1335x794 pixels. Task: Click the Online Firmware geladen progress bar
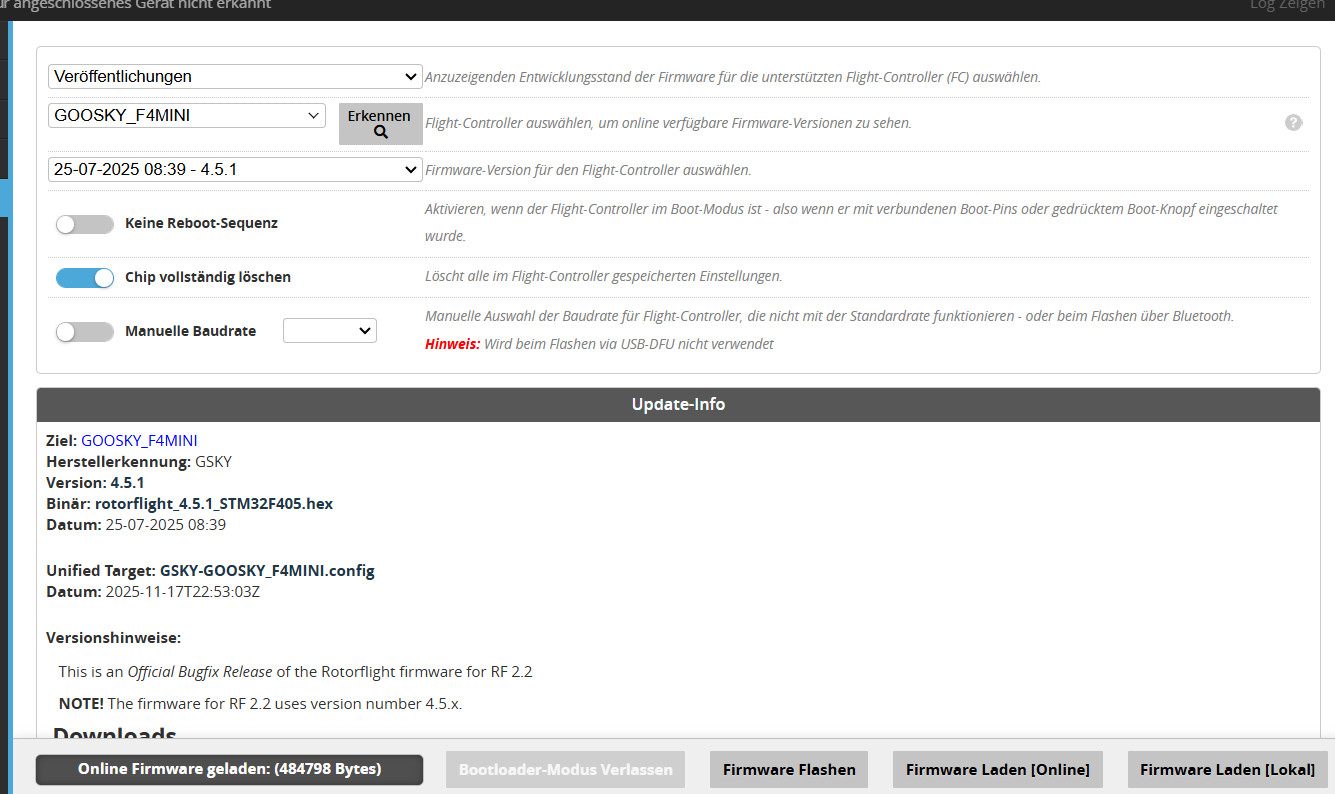pos(229,770)
